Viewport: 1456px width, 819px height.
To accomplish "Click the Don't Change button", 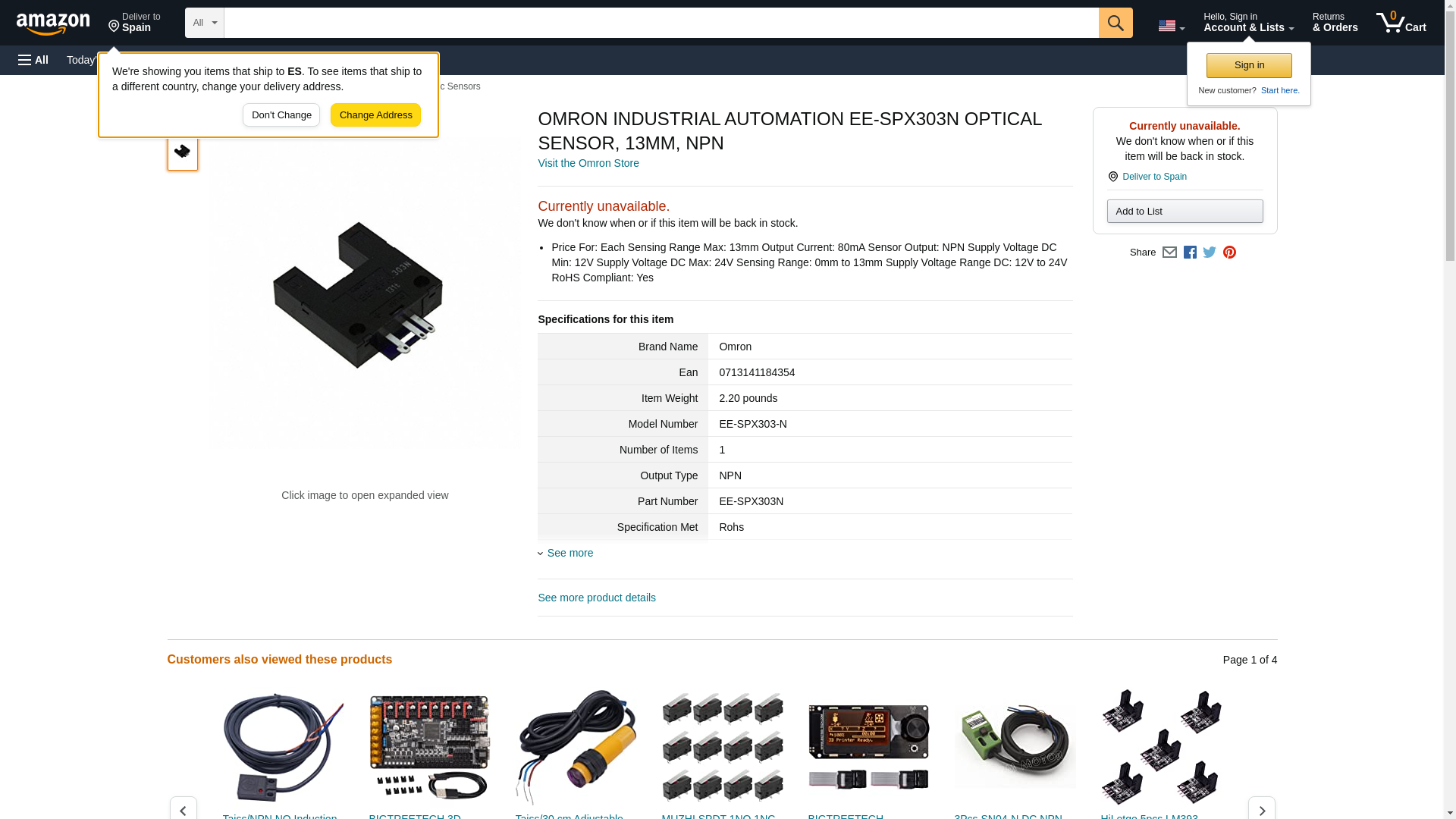I will 281,115.
